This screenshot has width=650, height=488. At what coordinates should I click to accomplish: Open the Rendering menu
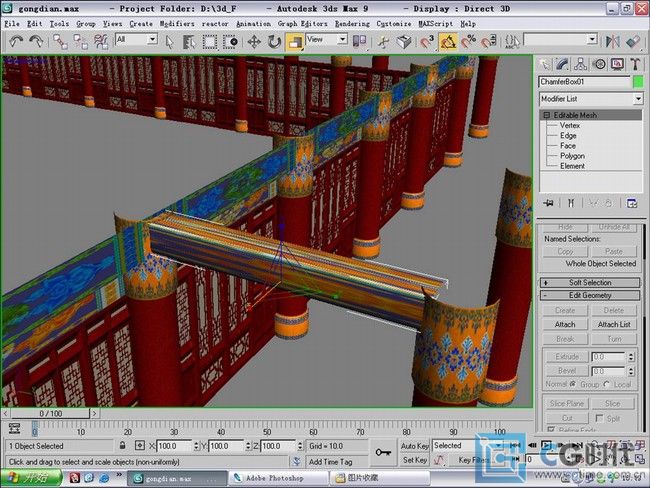(x=352, y=24)
